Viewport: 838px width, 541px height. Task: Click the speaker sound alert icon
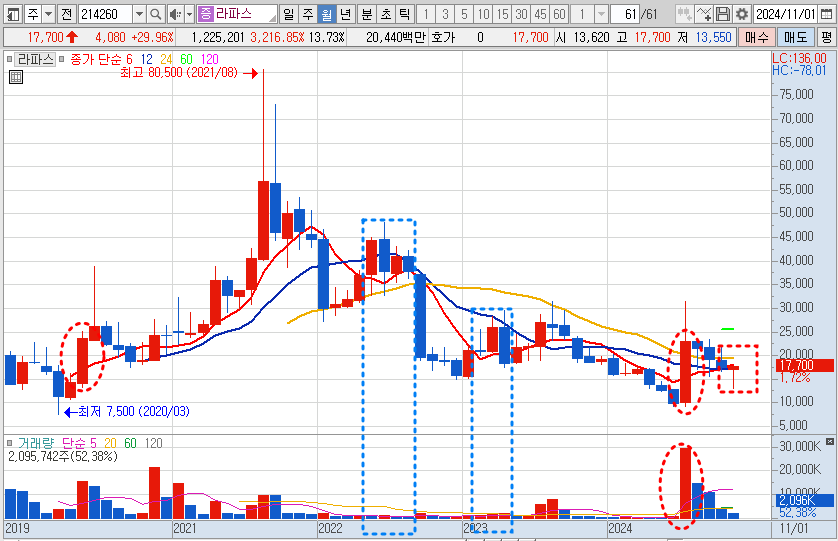click(175, 14)
